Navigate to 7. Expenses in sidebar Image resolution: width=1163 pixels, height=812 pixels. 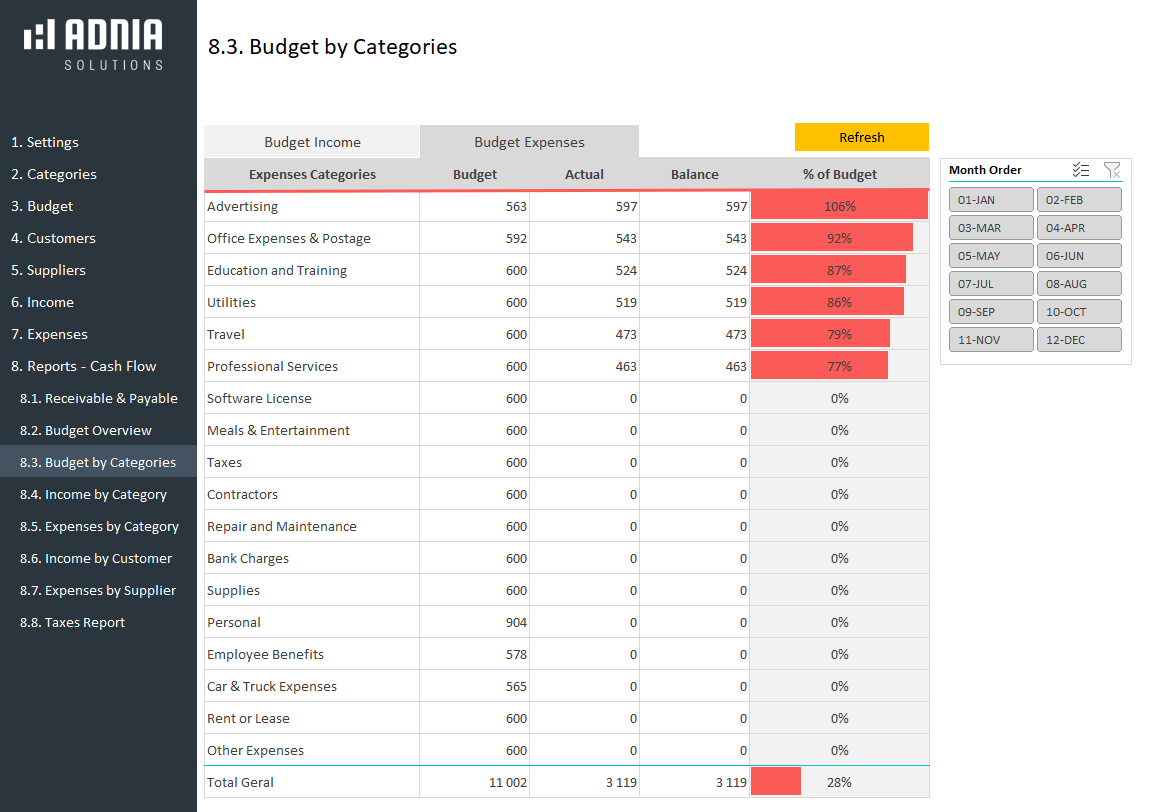pos(49,334)
